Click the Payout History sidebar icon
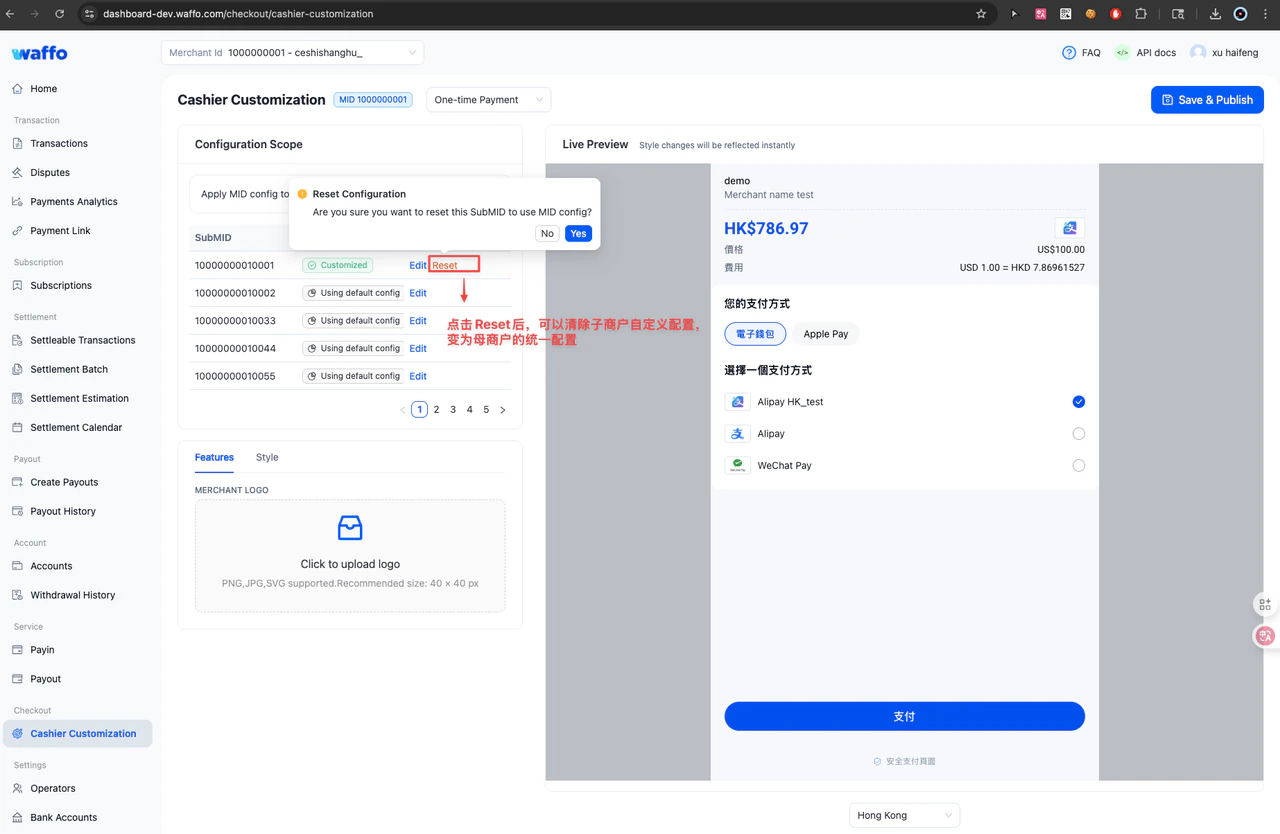The image size is (1280, 834). click(17, 511)
